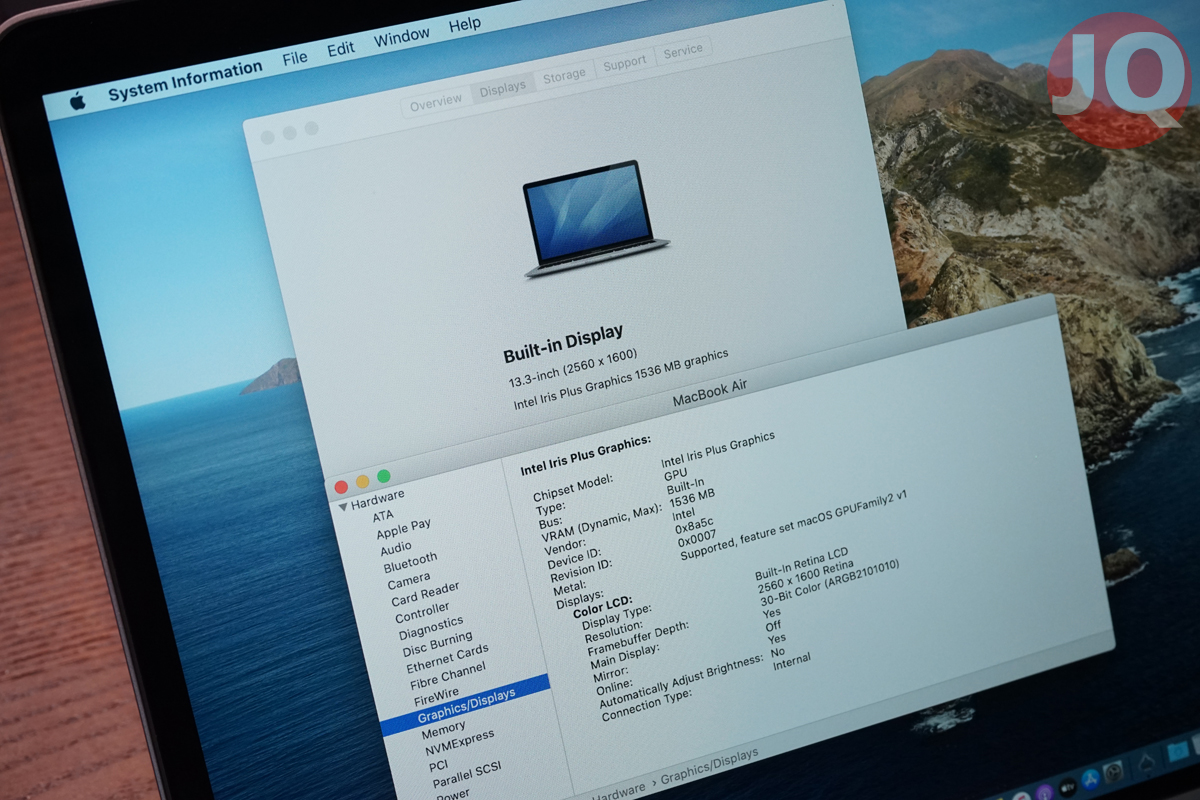
Task: Click the Automatically Adjust Brightness label
Action: tap(682, 683)
